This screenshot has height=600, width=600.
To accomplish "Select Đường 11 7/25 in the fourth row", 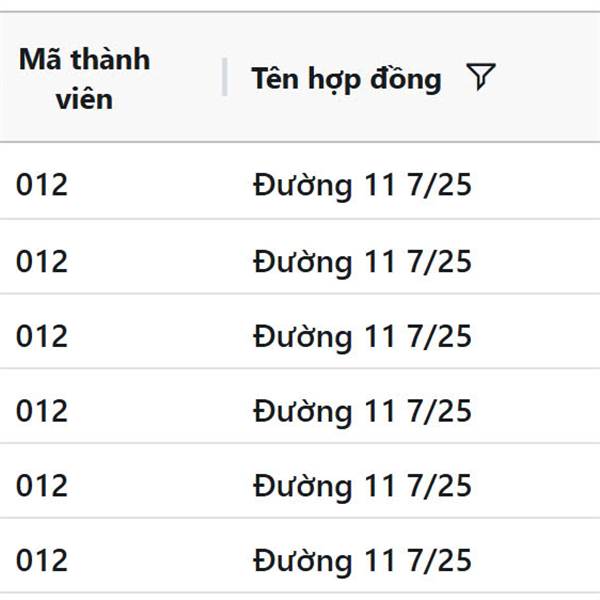I will pos(362,411).
